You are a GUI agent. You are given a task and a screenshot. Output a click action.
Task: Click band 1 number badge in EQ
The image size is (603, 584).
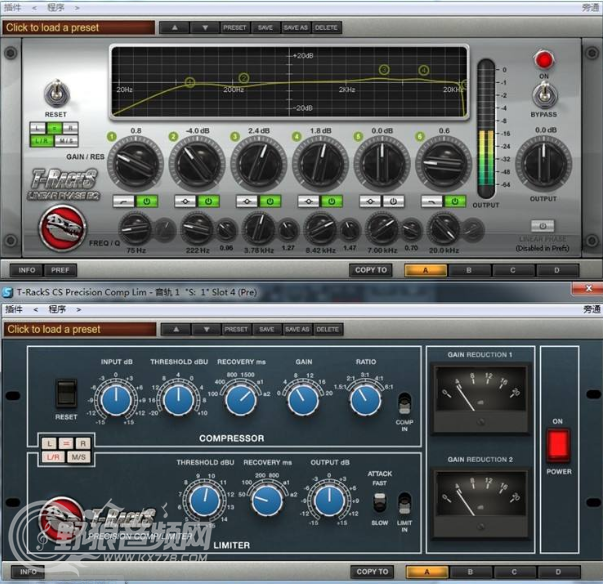tap(112, 136)
